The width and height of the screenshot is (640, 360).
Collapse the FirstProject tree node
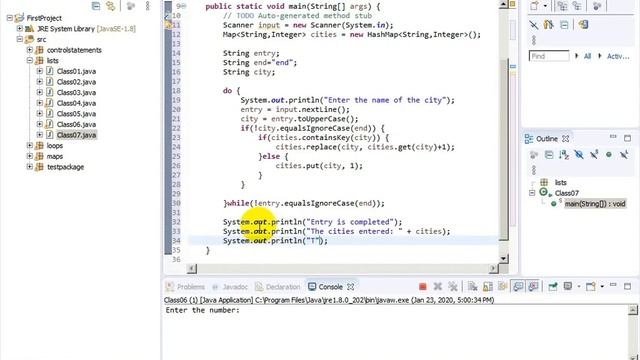click(x=10, y=18)
